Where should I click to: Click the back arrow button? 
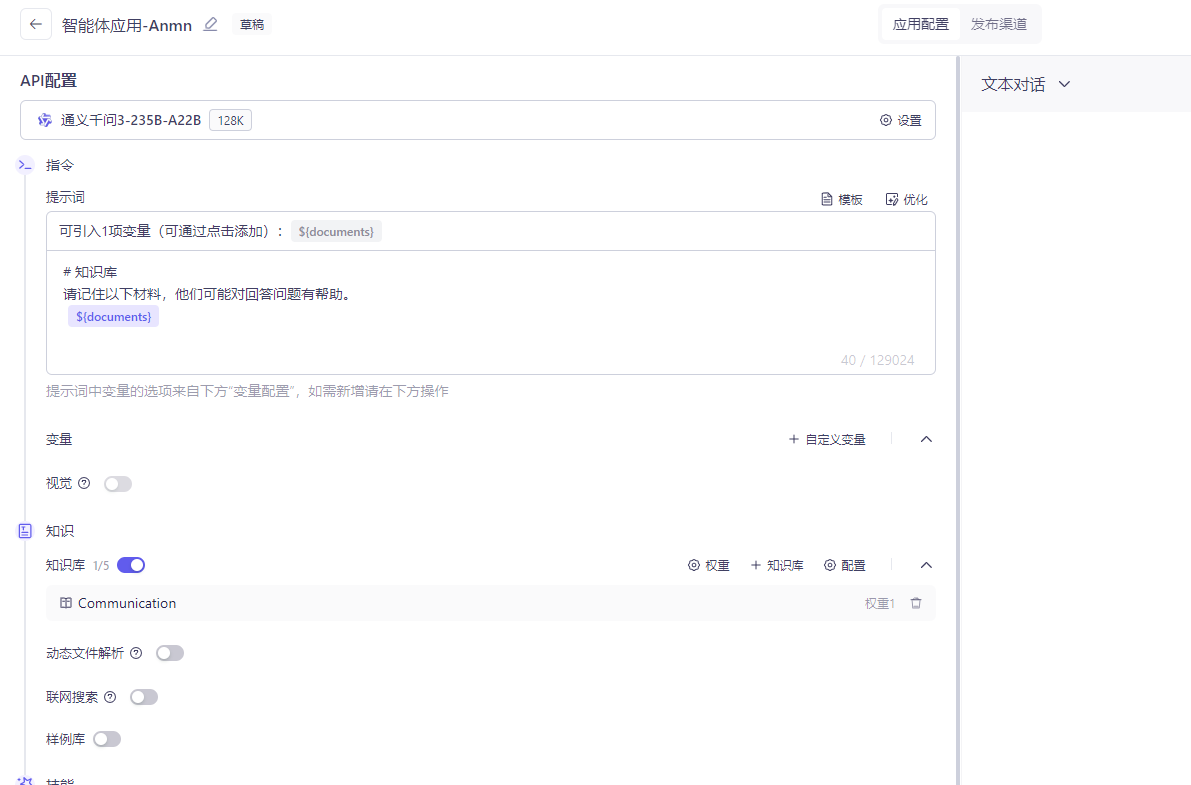(36, 24)
